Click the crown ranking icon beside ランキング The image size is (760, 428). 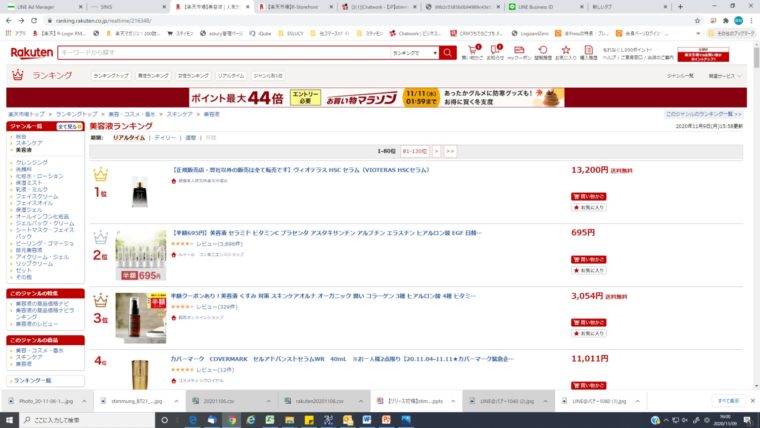tap(16, 75)
